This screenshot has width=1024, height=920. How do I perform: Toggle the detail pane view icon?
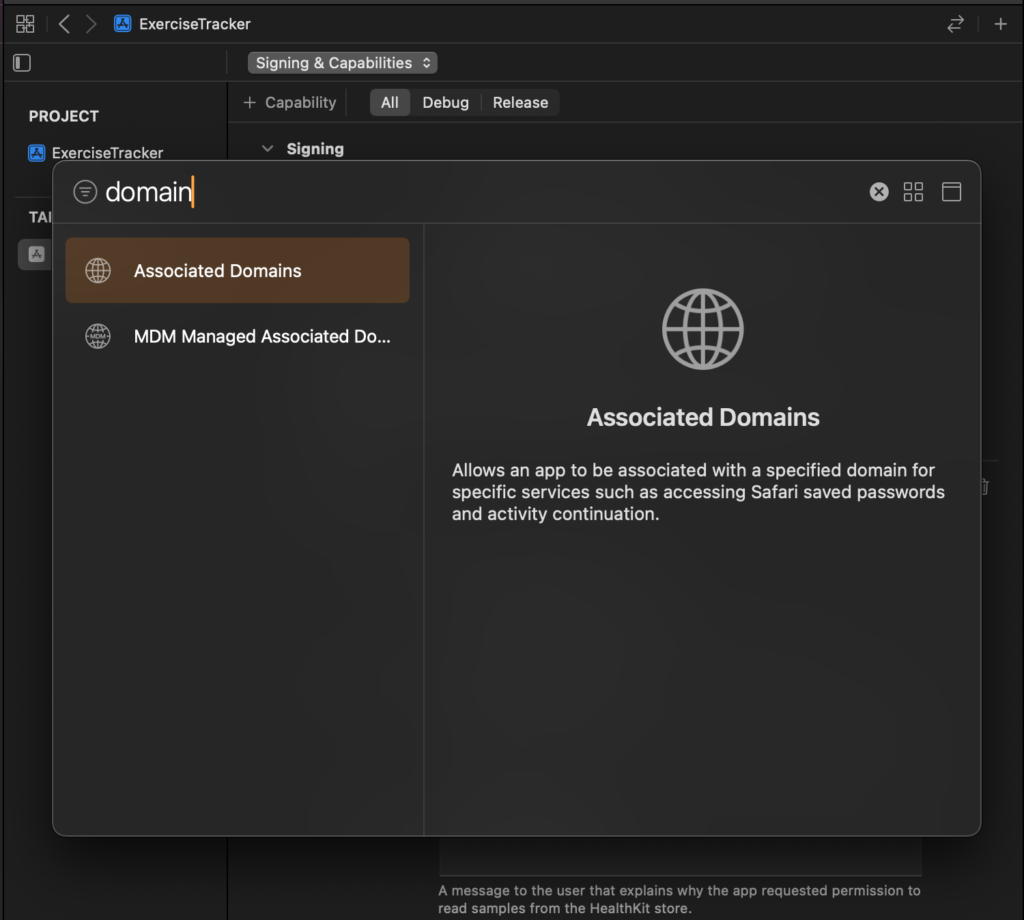952,192
